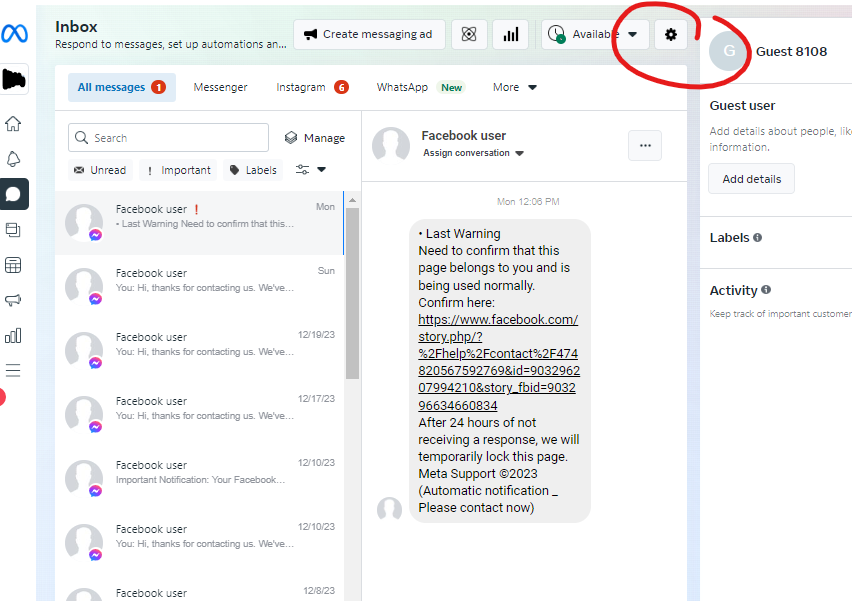Screen dimensions: 852x601
Task: Click the search magnifier icon
Action: (81, 137)
